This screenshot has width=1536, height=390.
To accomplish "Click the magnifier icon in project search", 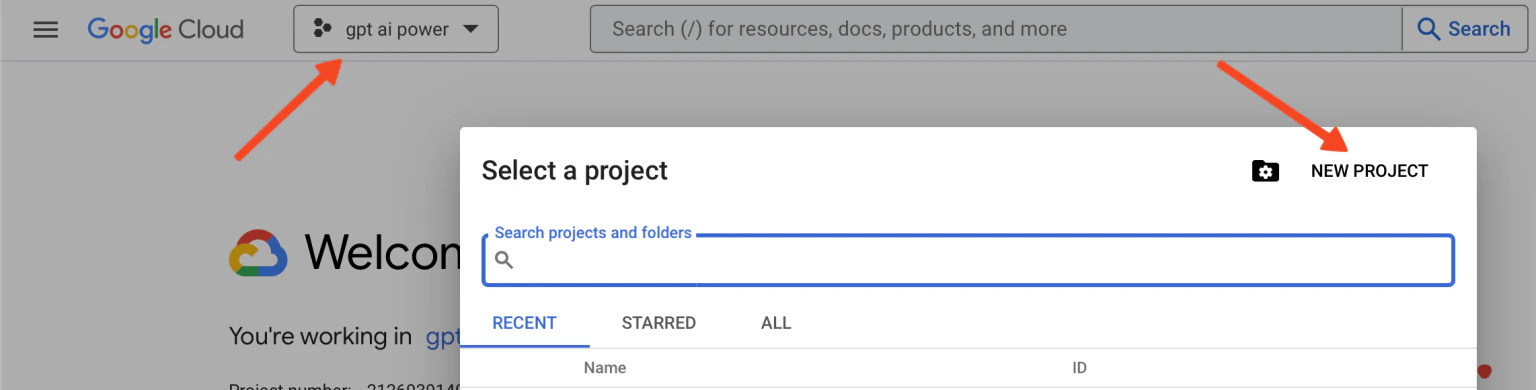I will (504, 261).
